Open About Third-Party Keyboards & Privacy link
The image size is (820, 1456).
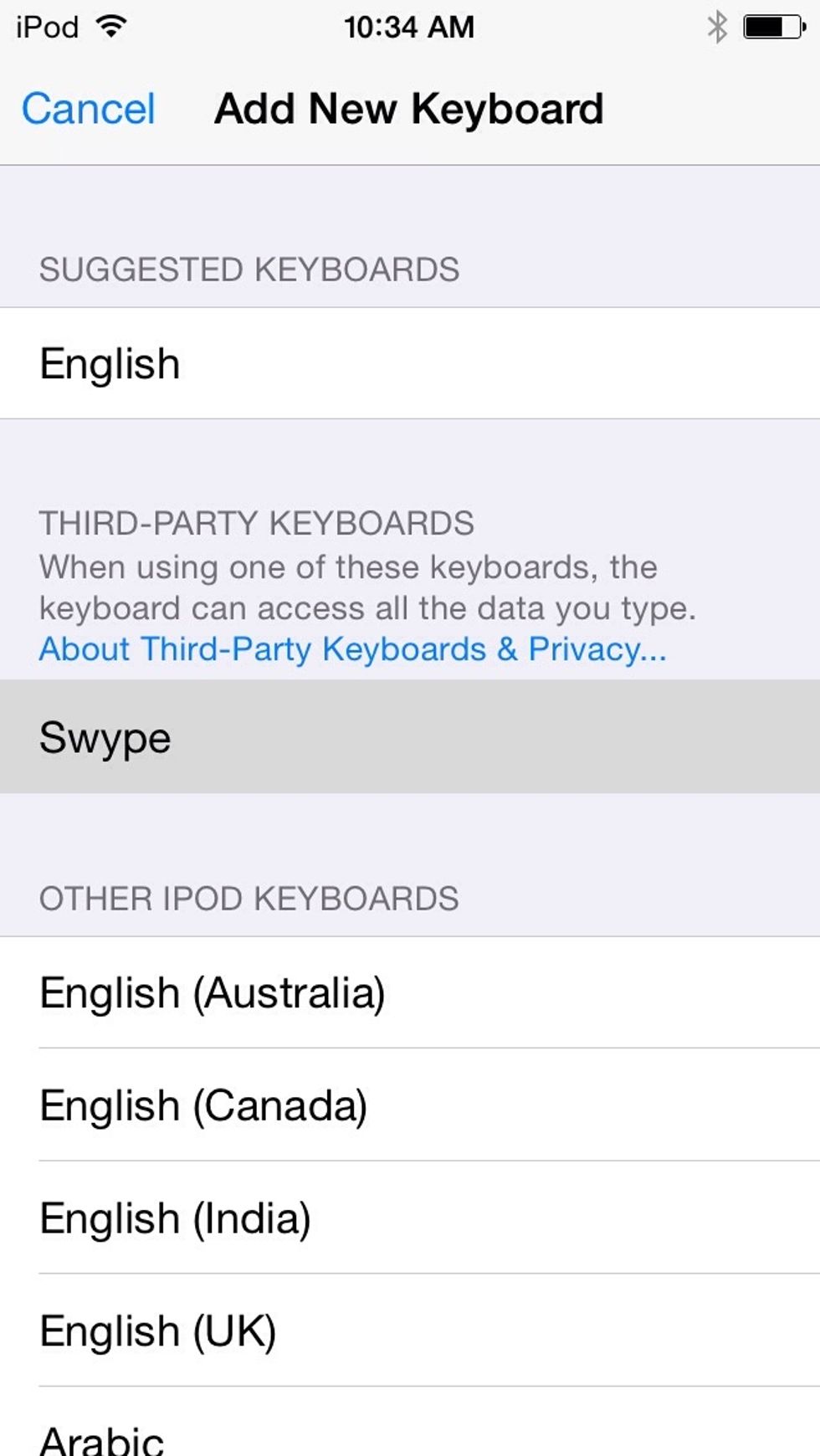pos(352,649)
